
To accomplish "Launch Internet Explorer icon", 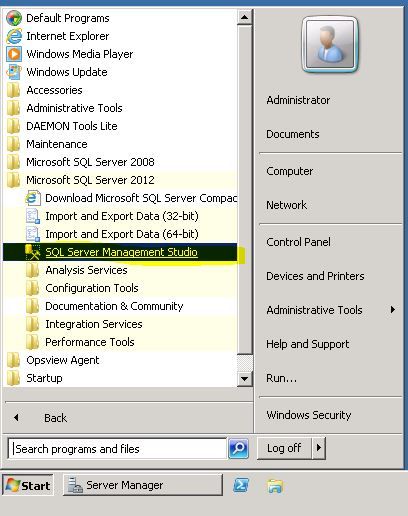I will (14, 36).
